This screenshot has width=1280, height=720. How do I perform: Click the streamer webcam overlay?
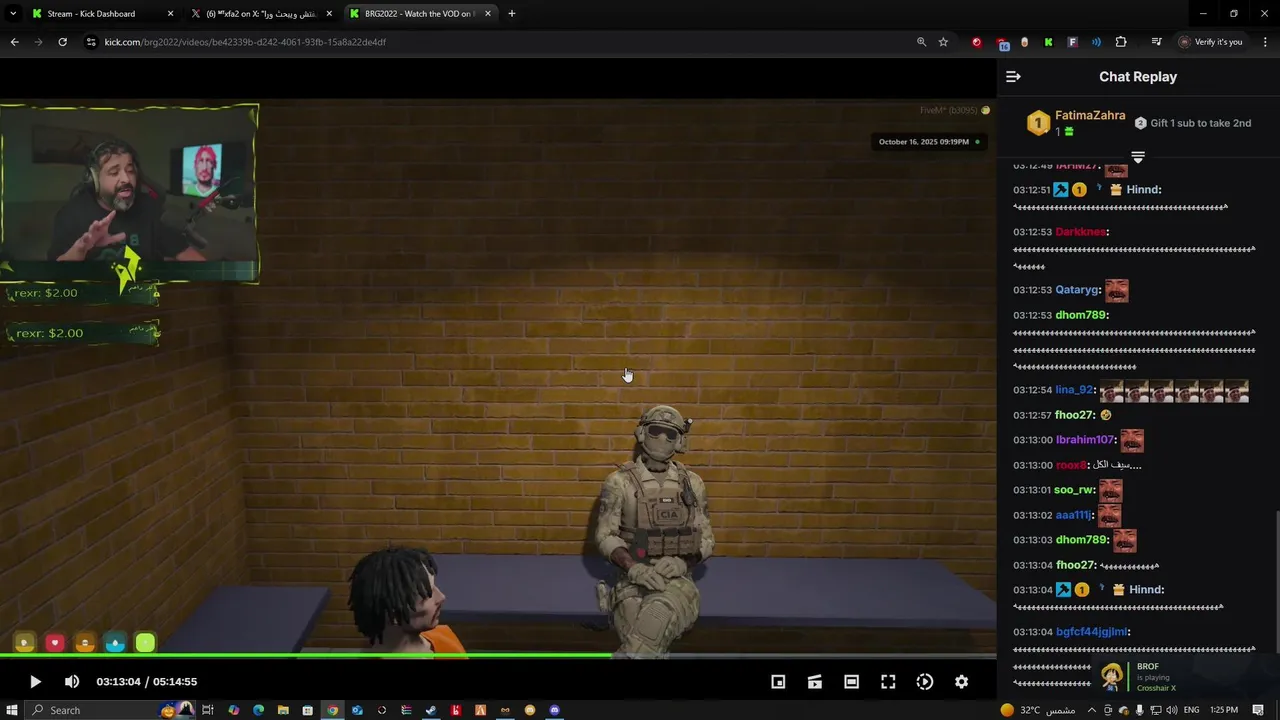pyautogui.click(x=130, y=192)
